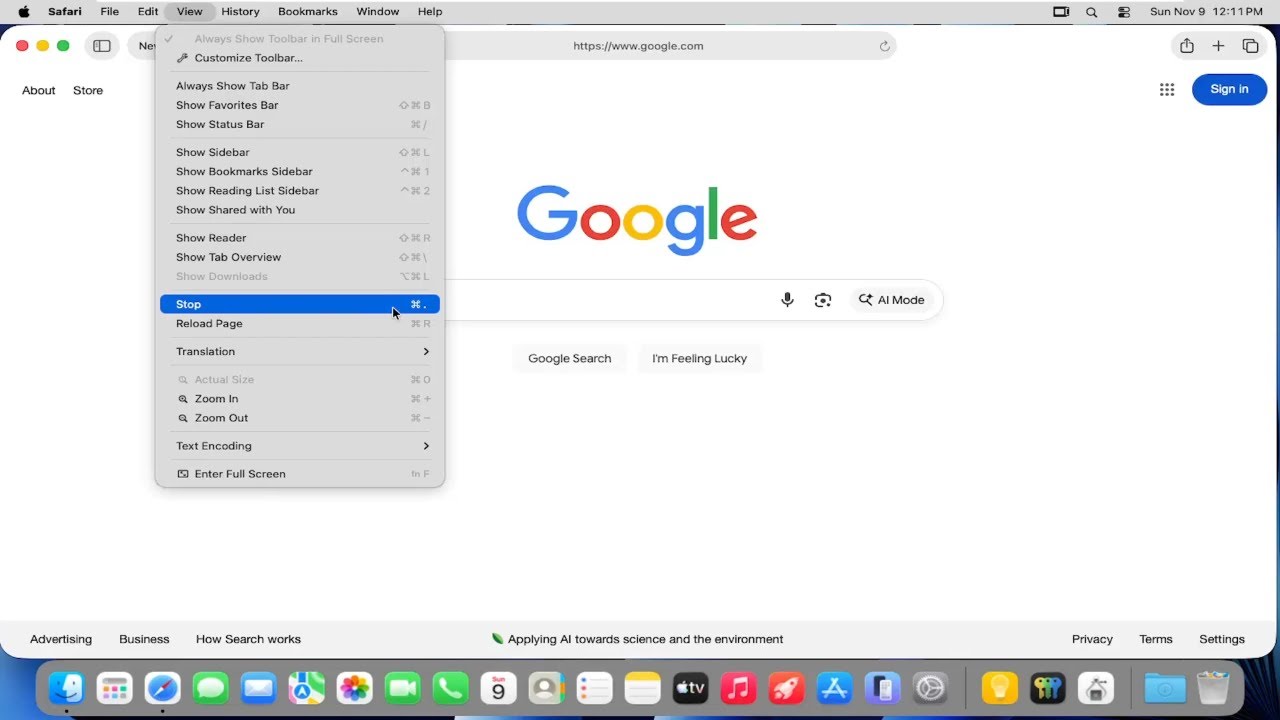Open Launchpad from the Dock
The image size is (1280, 720).
coord(115,688)
